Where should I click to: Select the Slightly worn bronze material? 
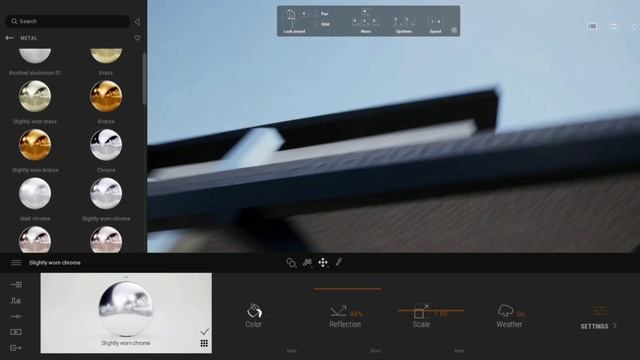(x=35, y=145)
